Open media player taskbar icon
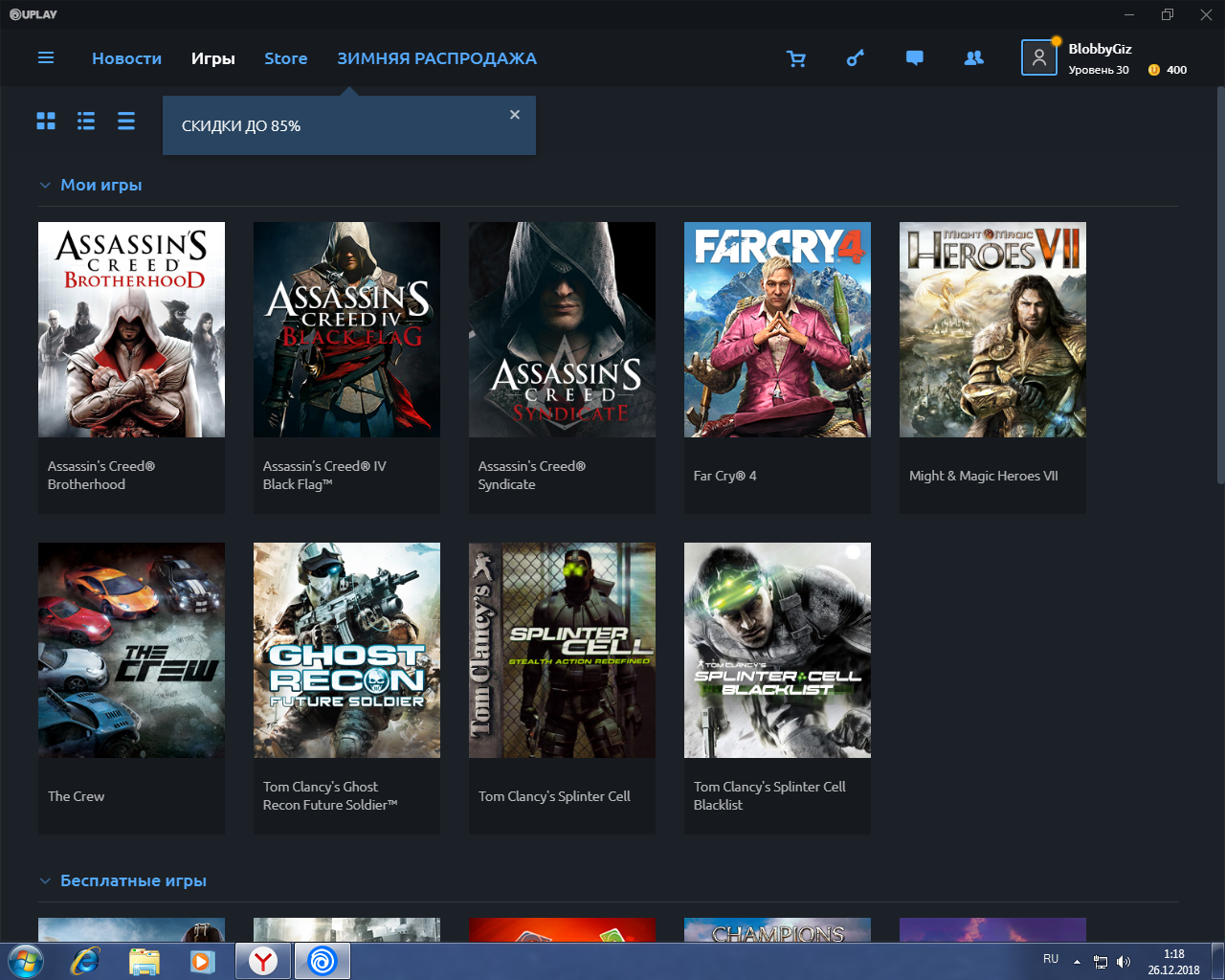This screenshot has width=1225, height=980. [202, 961]
